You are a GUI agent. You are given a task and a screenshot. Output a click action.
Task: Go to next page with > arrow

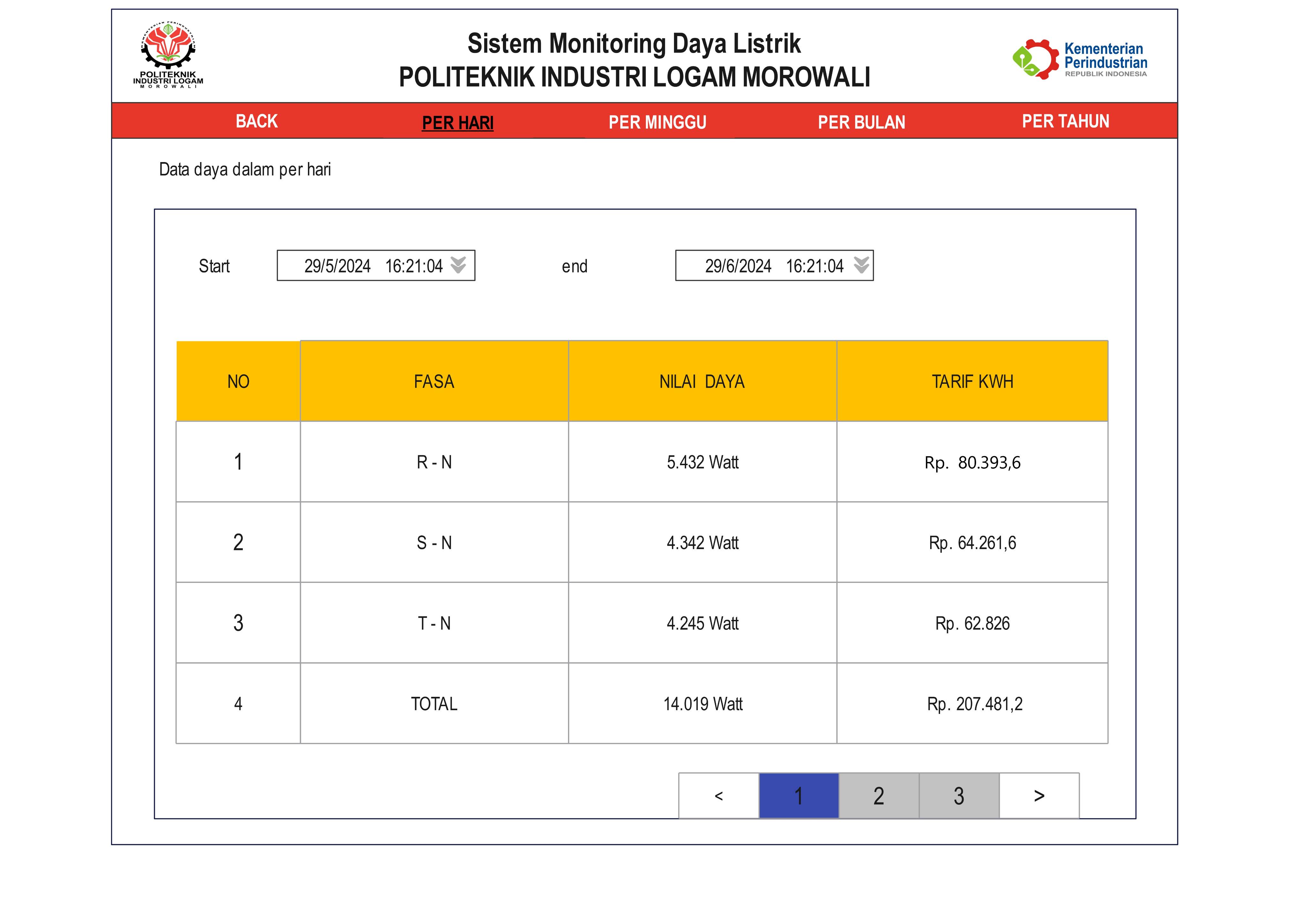(1039, 795)
